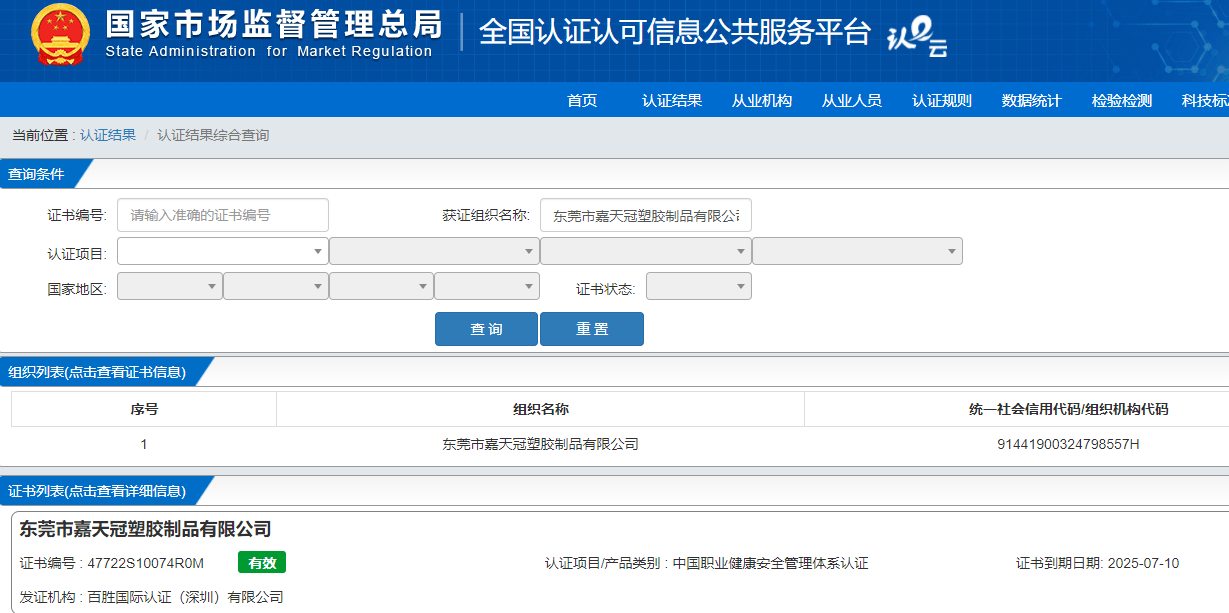Select 认证规则 from the nav bar
Viewport: 1229px width, 613px height.
942,100
